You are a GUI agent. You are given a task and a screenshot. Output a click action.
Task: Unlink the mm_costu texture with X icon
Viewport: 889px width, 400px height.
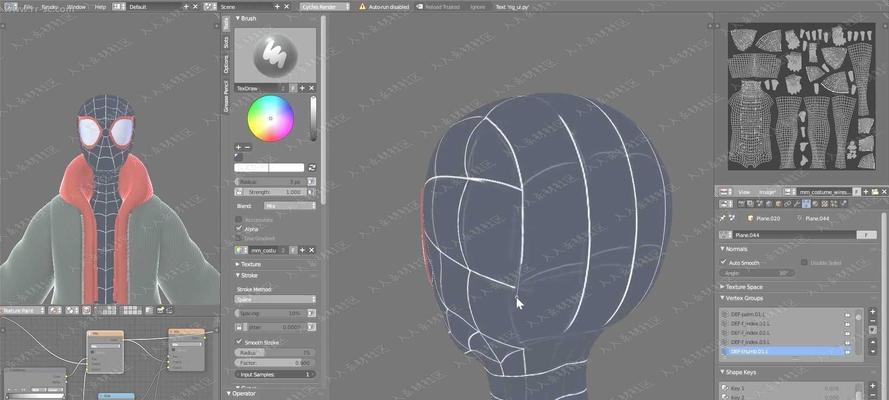click(x=312, y=249)
